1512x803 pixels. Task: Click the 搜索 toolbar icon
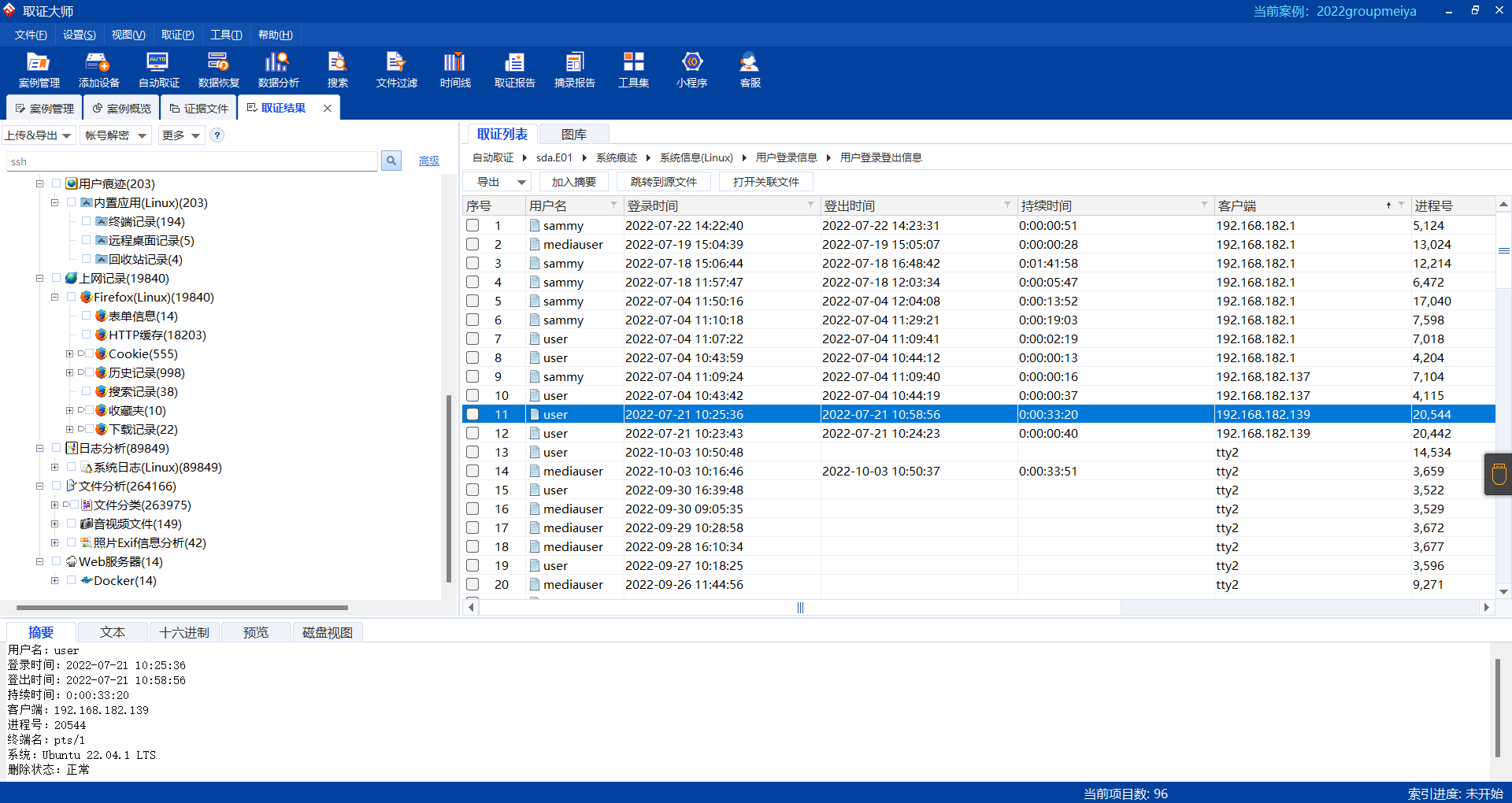tap(337, 69)
